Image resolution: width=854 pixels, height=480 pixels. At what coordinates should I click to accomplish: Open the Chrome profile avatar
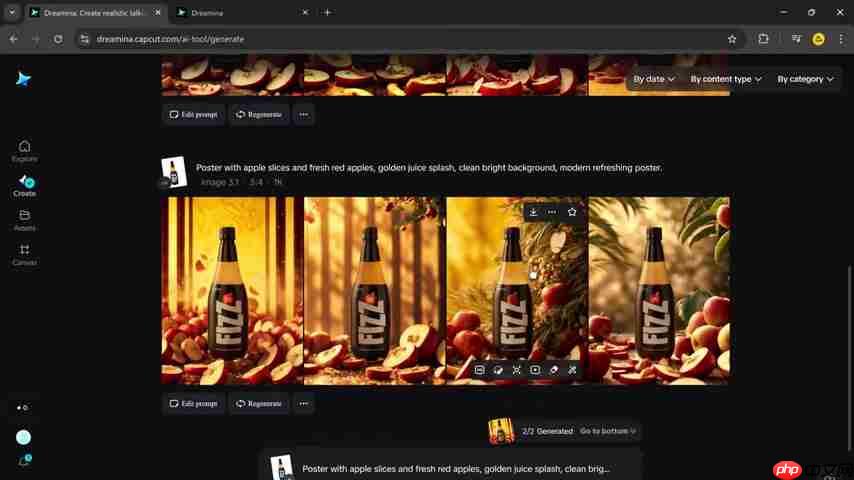[x=818, y=39]
